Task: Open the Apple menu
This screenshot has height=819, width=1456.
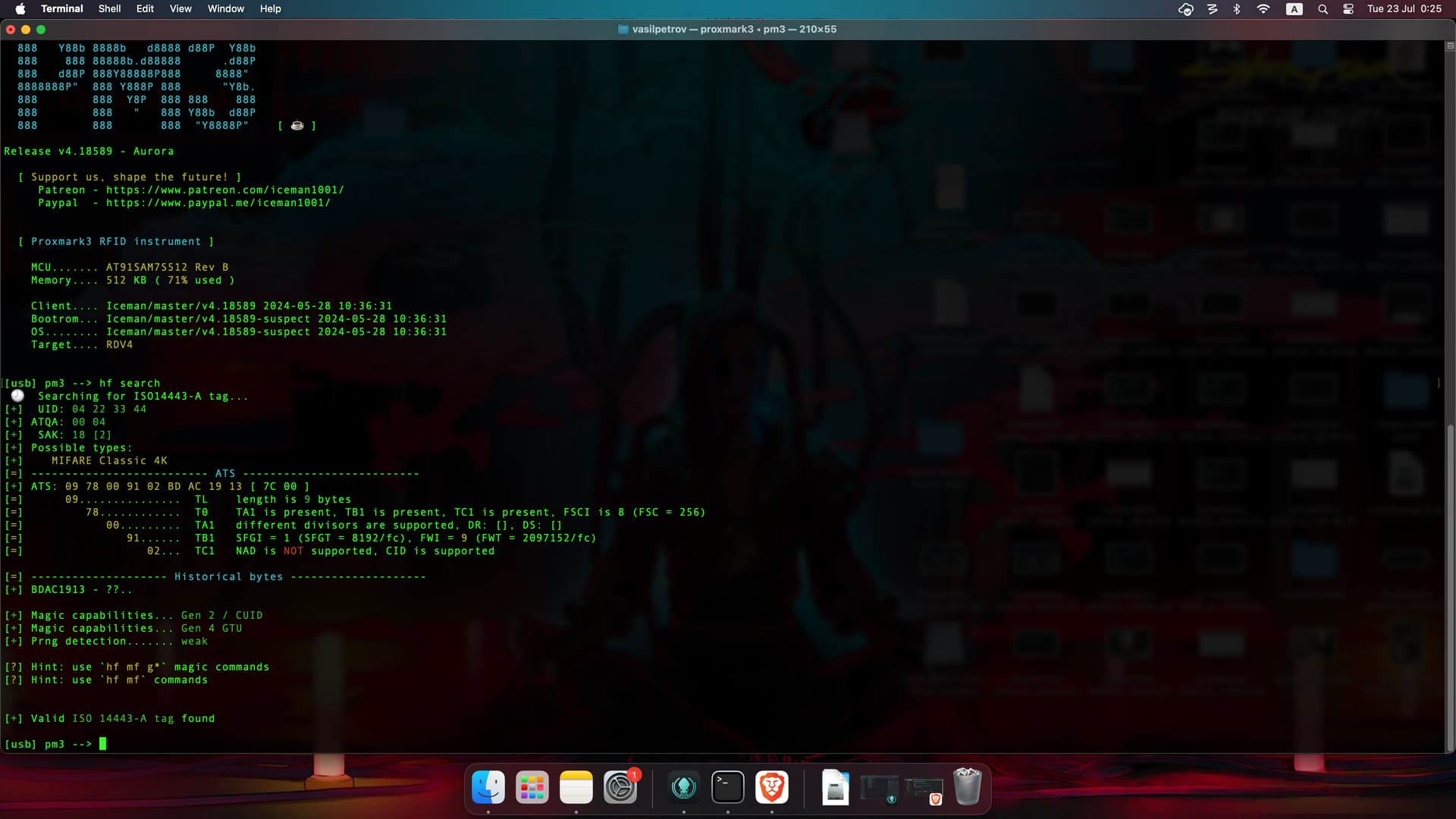Action: 20,9
